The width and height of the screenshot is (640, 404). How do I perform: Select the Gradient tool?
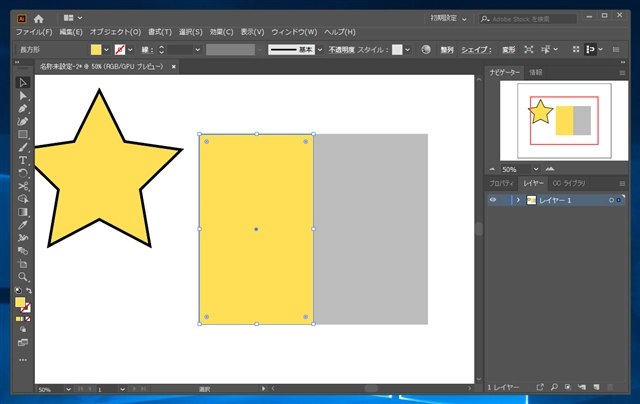point(23,212)
